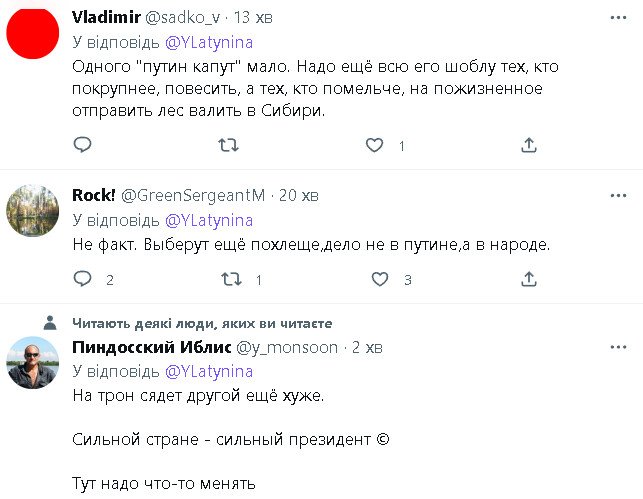This screenshot has width=643, height=499.
Task: Open Пиндосский Иблис profile picture
Action: pyautogui.click(x=32, y=364)
